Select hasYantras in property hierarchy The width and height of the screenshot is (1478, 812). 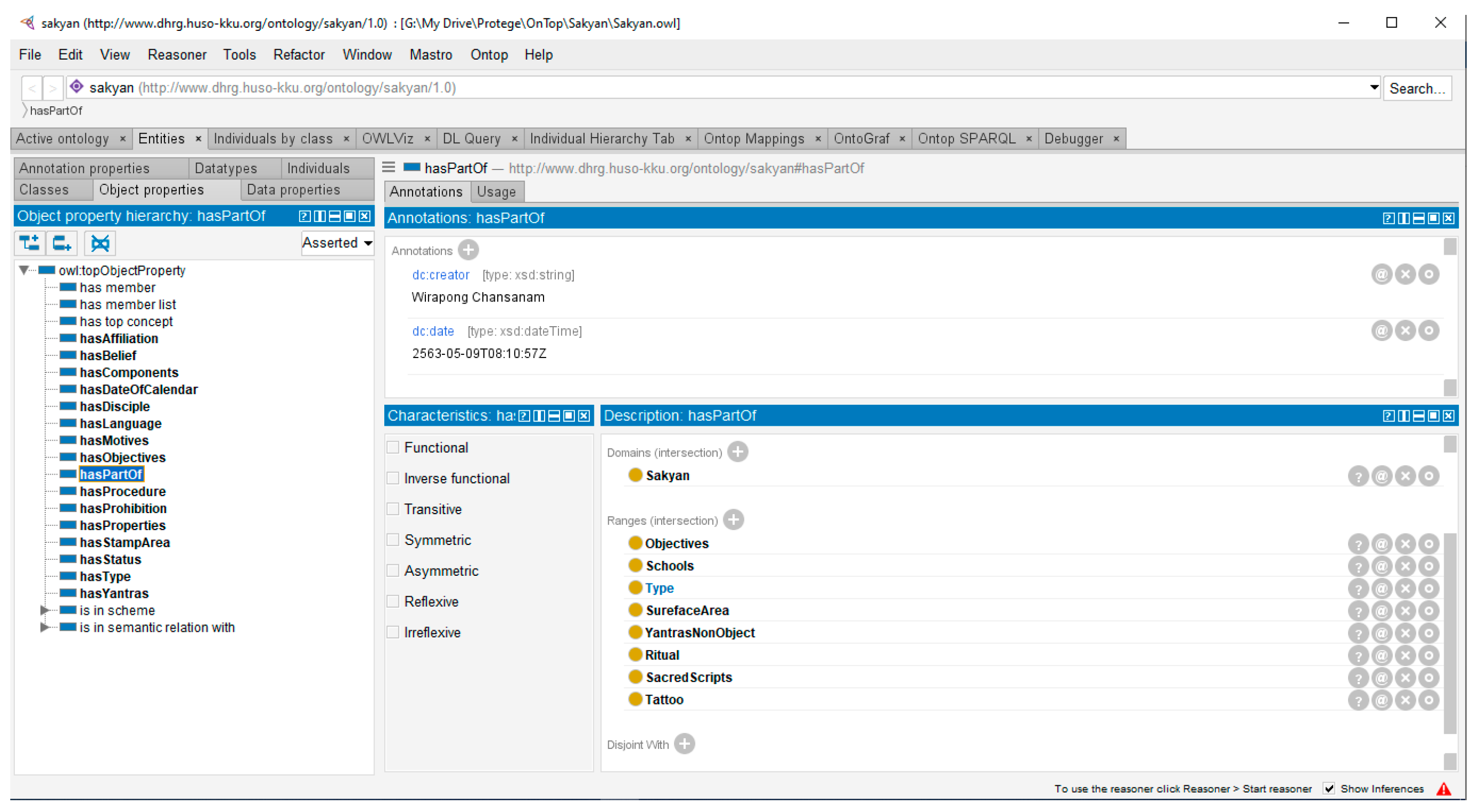pyautogui.click(x=114, y=594)
